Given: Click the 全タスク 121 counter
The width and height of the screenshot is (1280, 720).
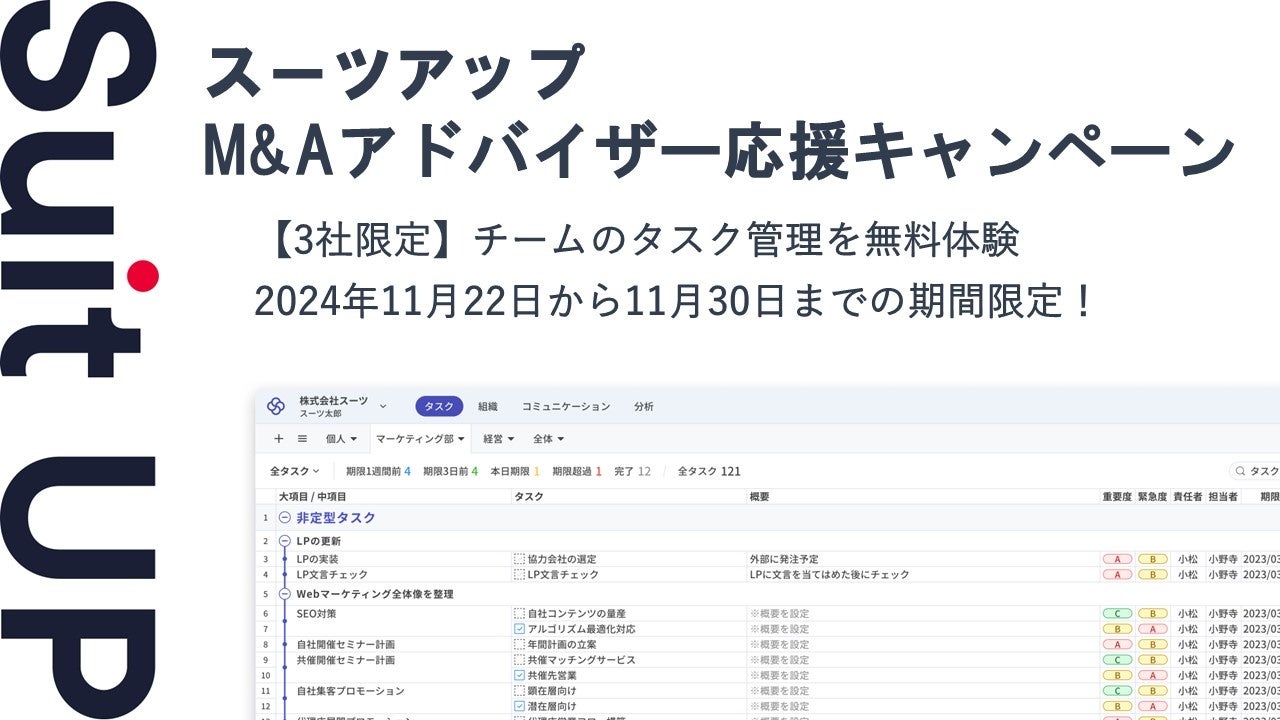Looking at the screenshot, I should (709, 471).
